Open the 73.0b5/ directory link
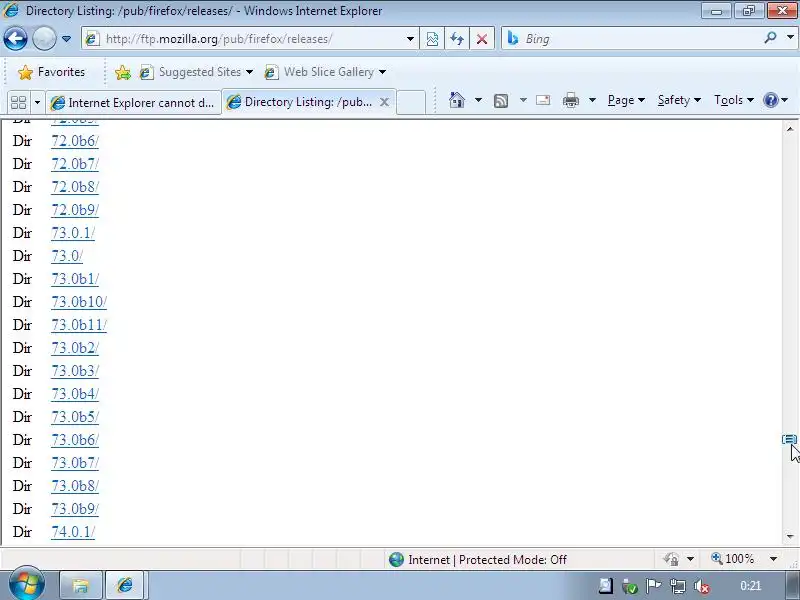The height and width of the screenshot is (600, 800). tap(75, 417)
